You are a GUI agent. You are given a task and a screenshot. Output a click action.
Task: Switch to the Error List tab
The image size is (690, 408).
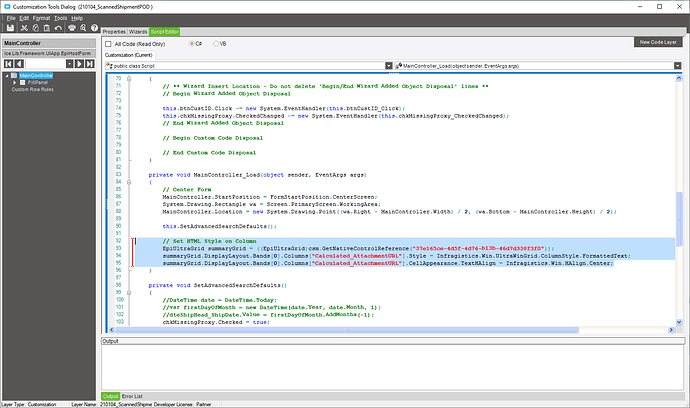click(x=132, y=396)
